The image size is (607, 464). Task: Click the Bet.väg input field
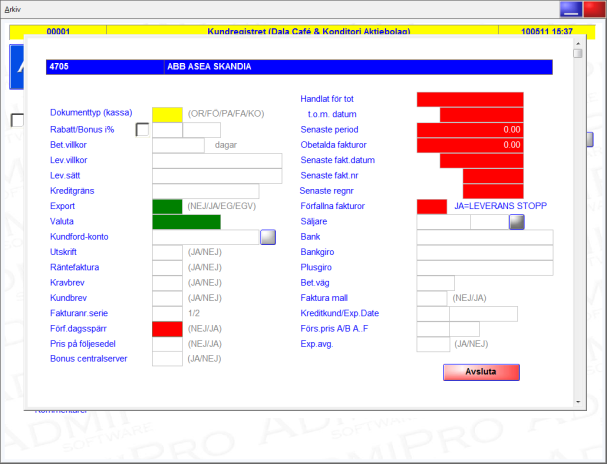pyautogui.click(x=436, y=283)
